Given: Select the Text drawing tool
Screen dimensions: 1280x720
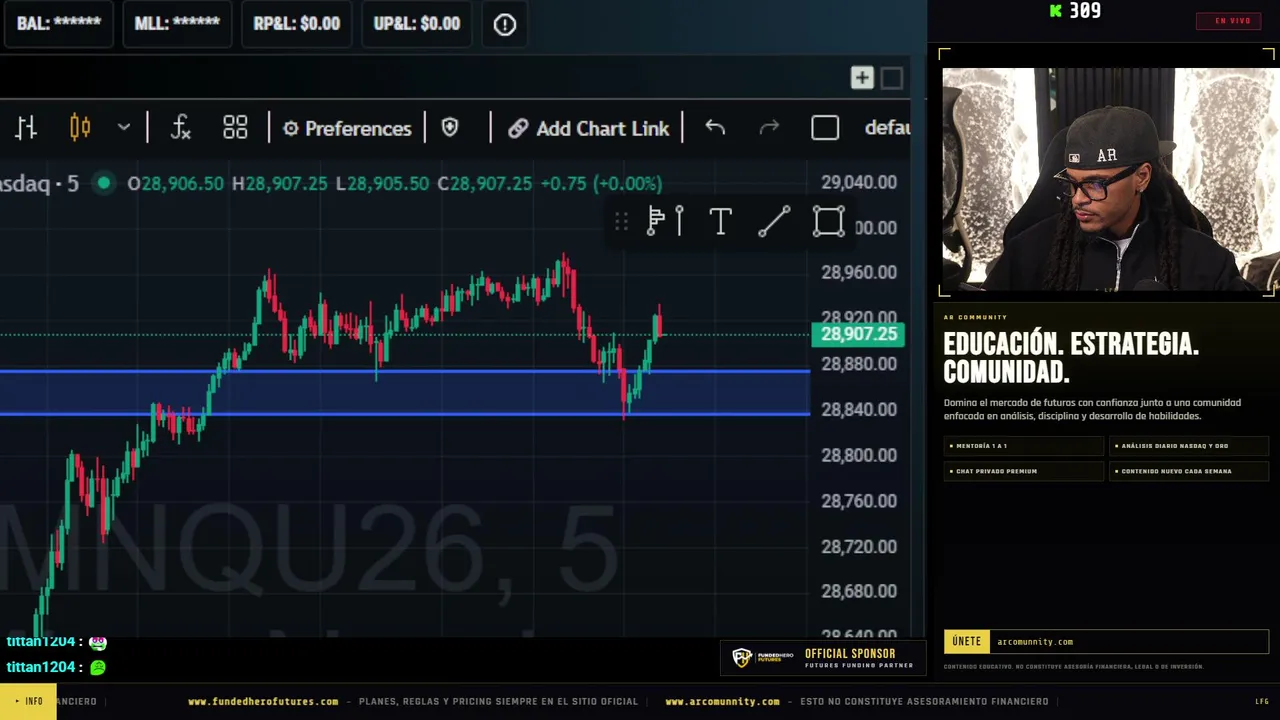Looking at the screenshot, I should click(x=721, y=221).
